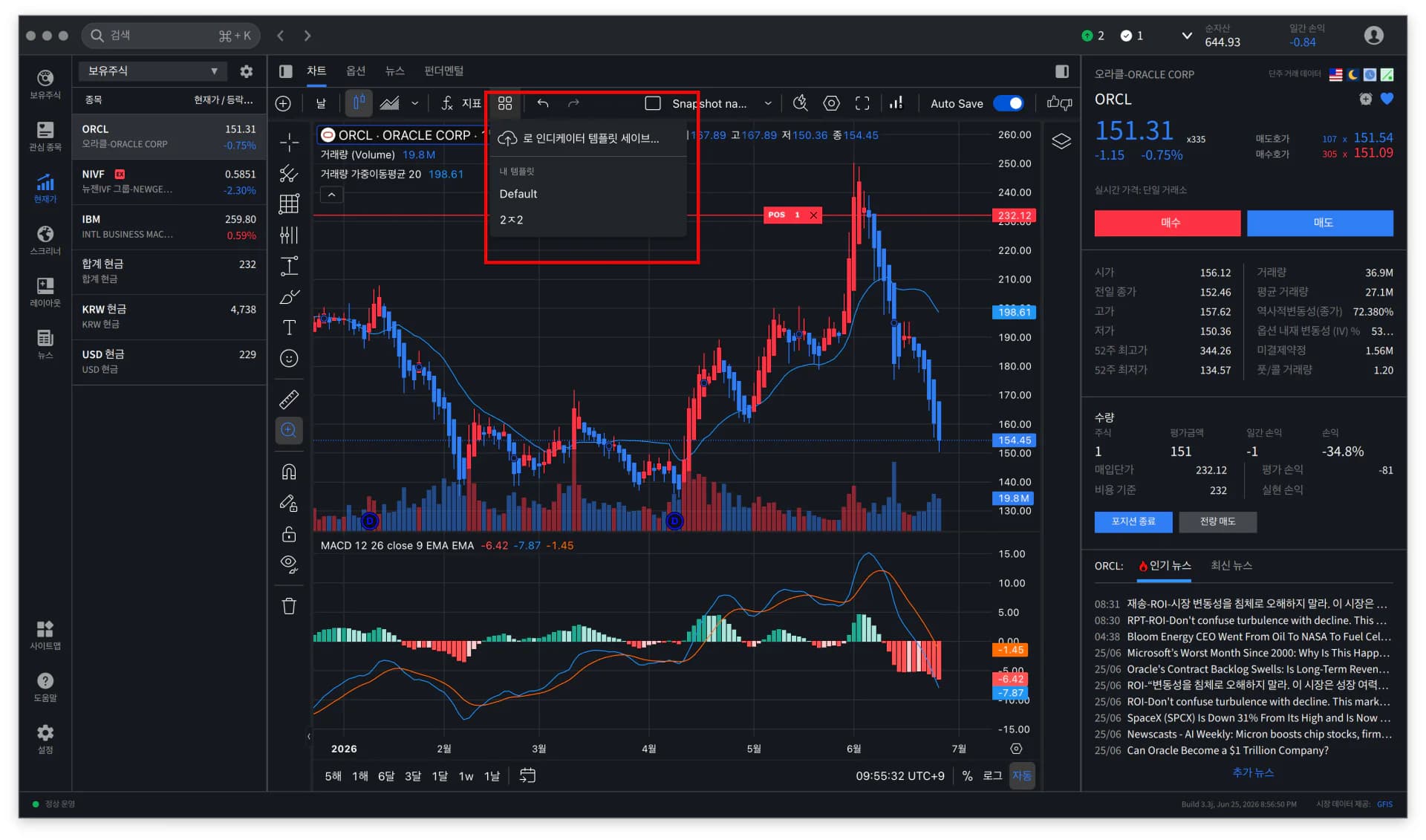Click the 포지션 종료 button

point(1133,521)
